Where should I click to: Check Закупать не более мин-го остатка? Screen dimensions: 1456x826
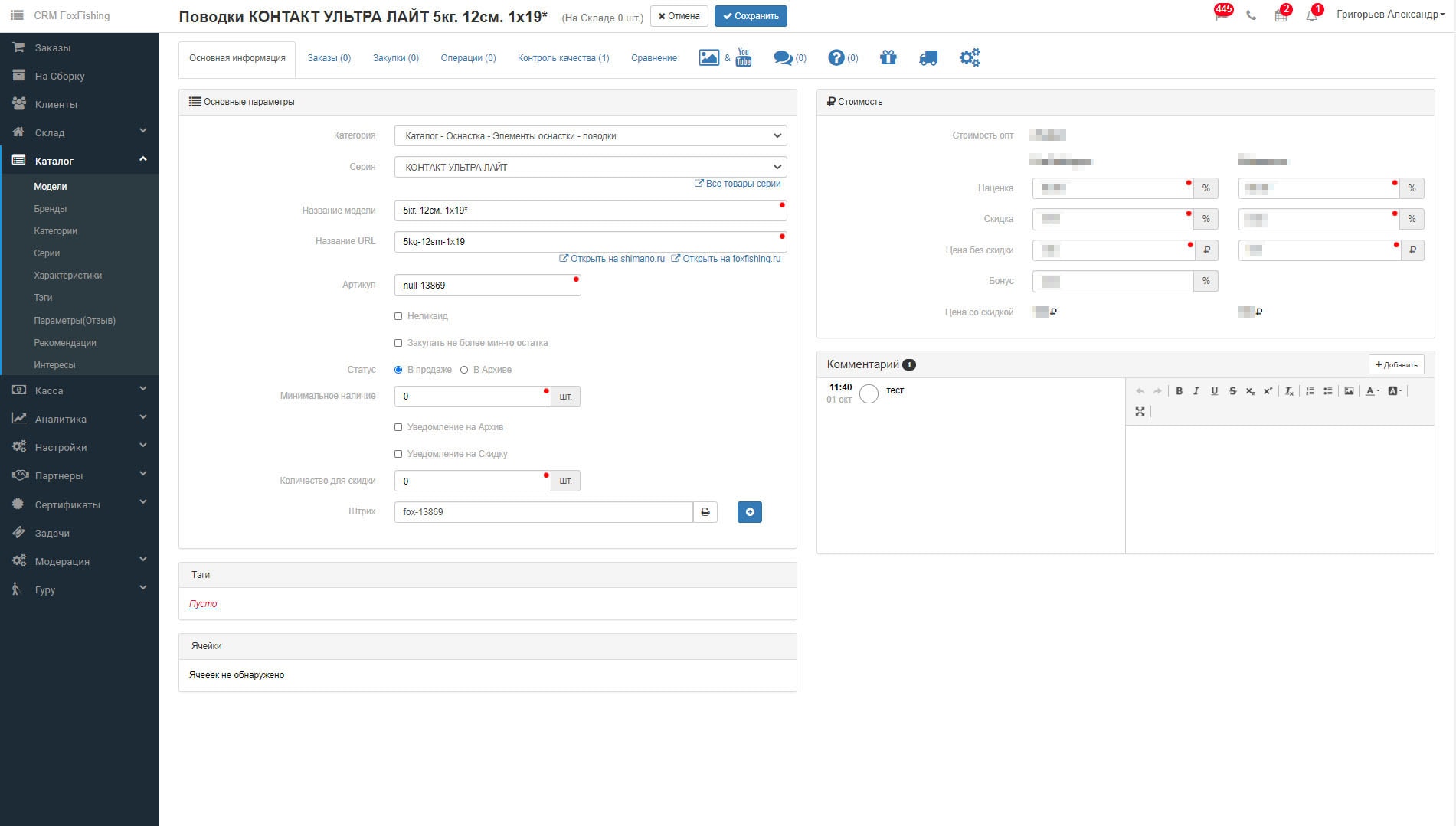[x=398, y=343]
